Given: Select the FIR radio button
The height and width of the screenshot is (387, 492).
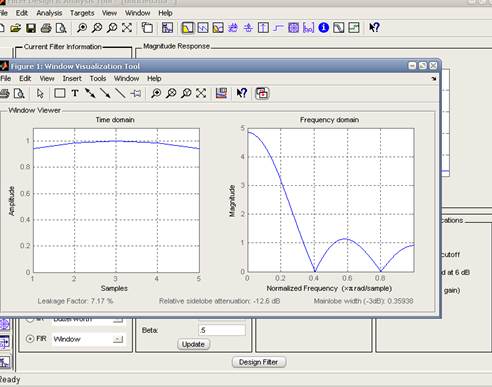Looking at the screenshot, I should pyautogui.click(x=30, y=339).
